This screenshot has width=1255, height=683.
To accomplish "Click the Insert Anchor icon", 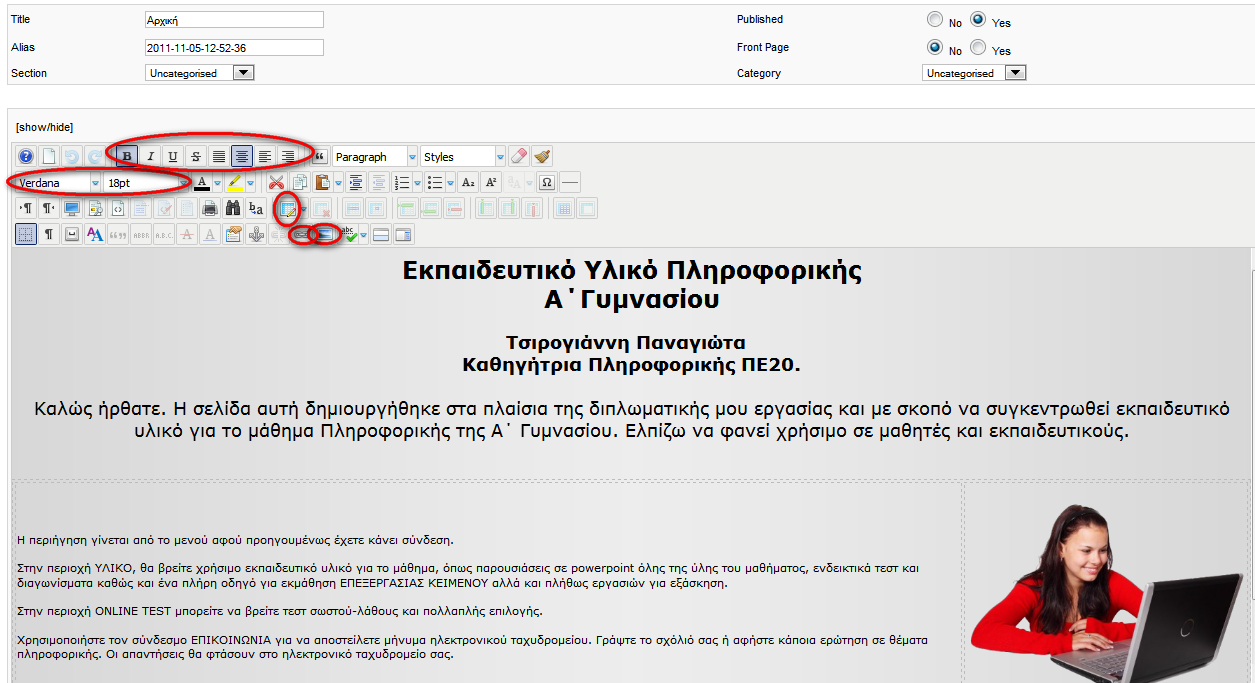I will [257, 234].
